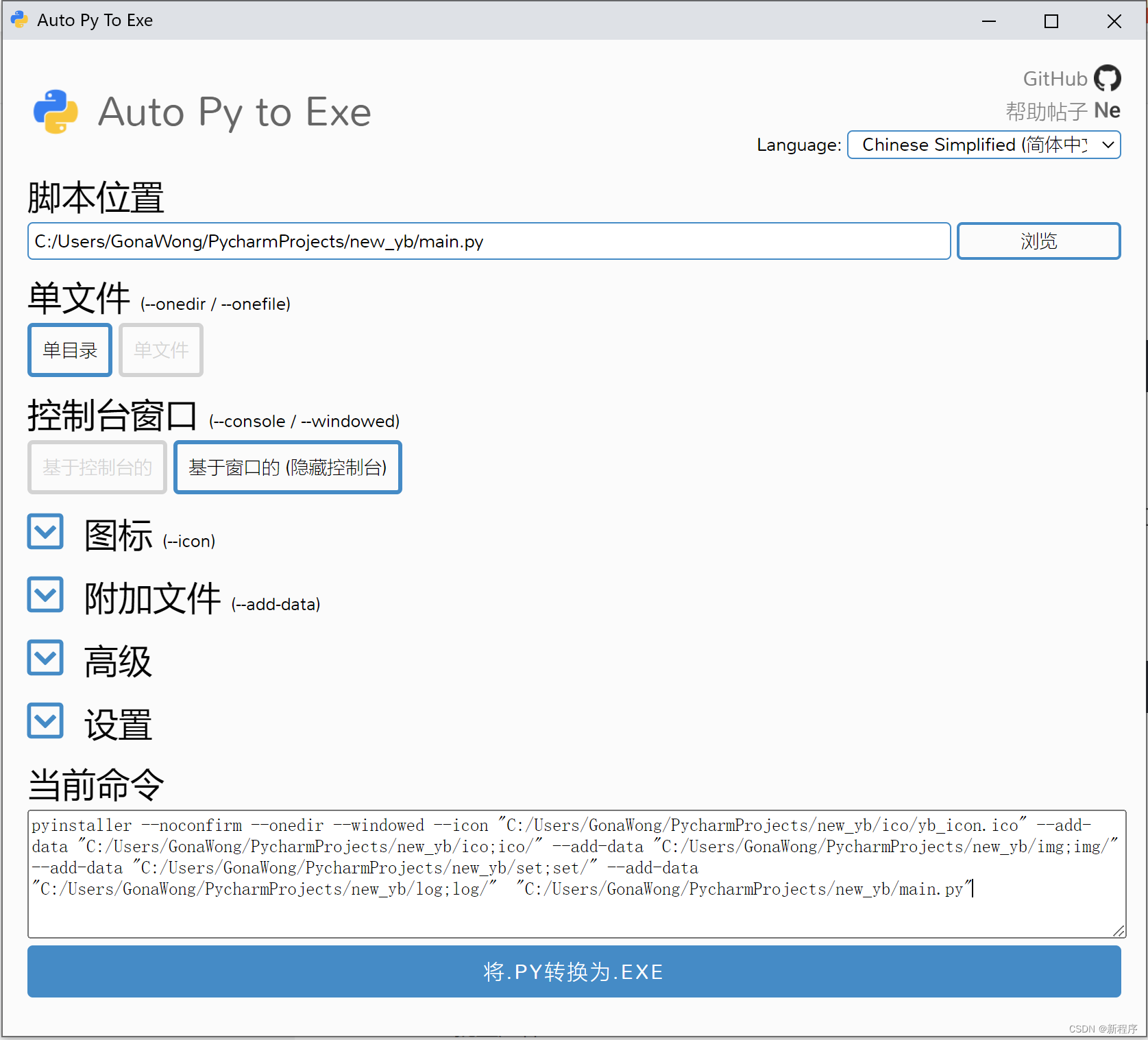Screen dimensions: 1148x1040
Task: Click the 图标 section heading text
Action: click(x=118, y=535)
